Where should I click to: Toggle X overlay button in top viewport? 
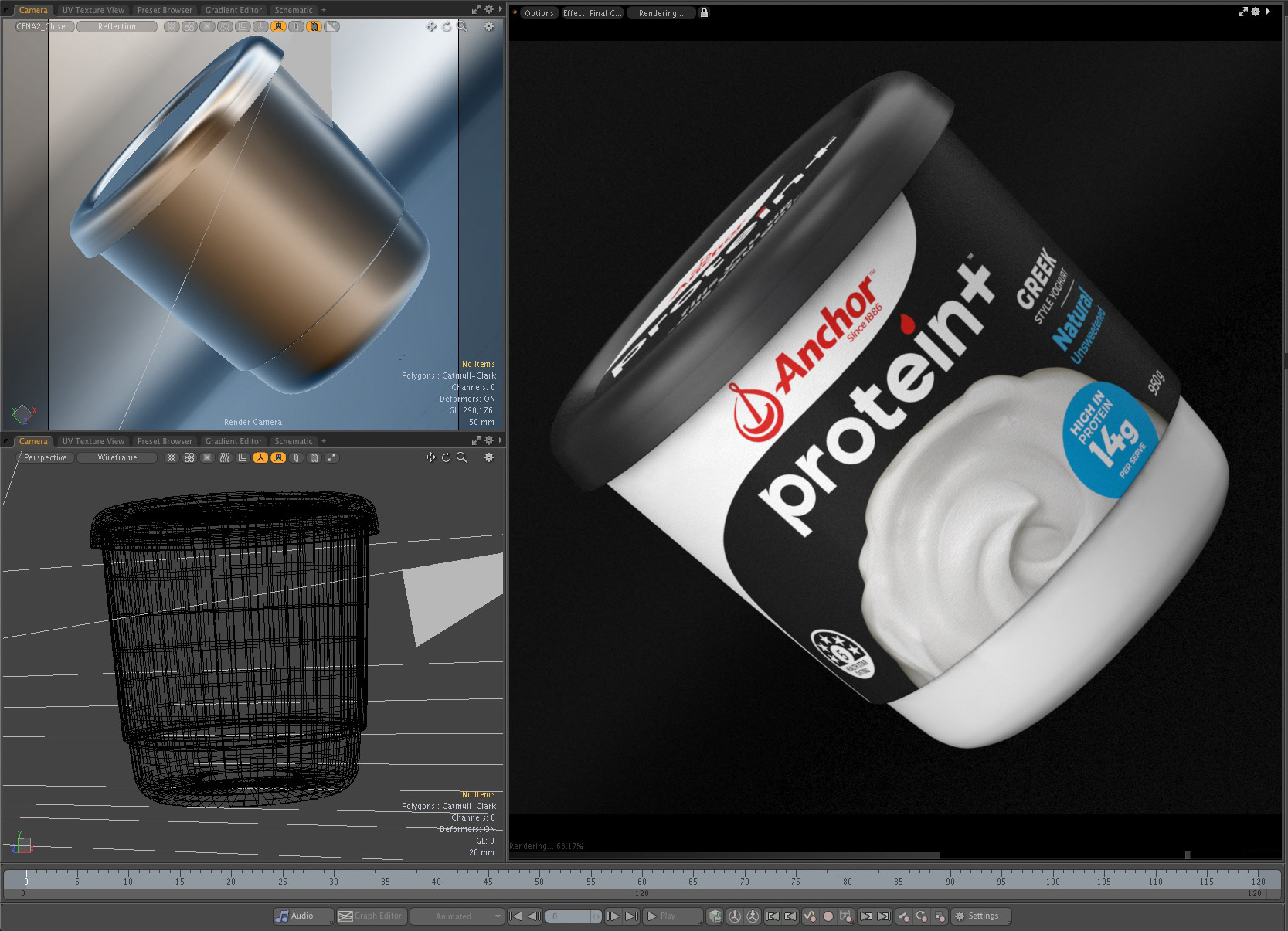click(207, 26)
